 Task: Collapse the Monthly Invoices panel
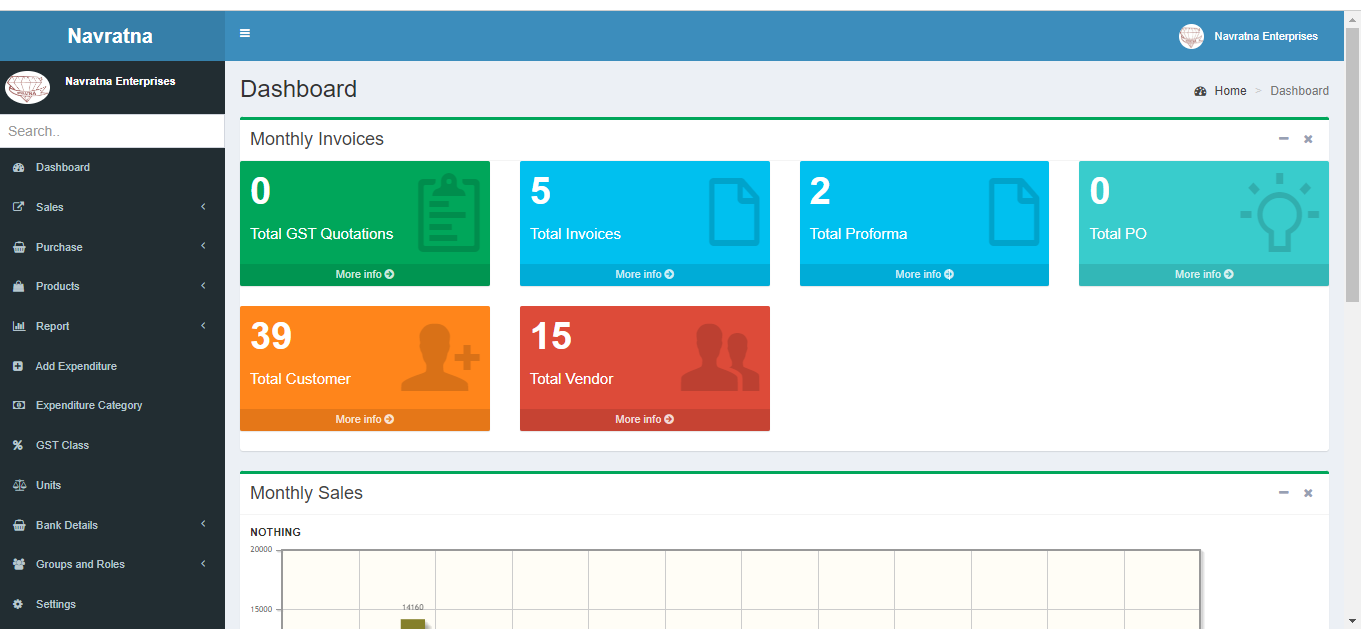click(1284, 139)
